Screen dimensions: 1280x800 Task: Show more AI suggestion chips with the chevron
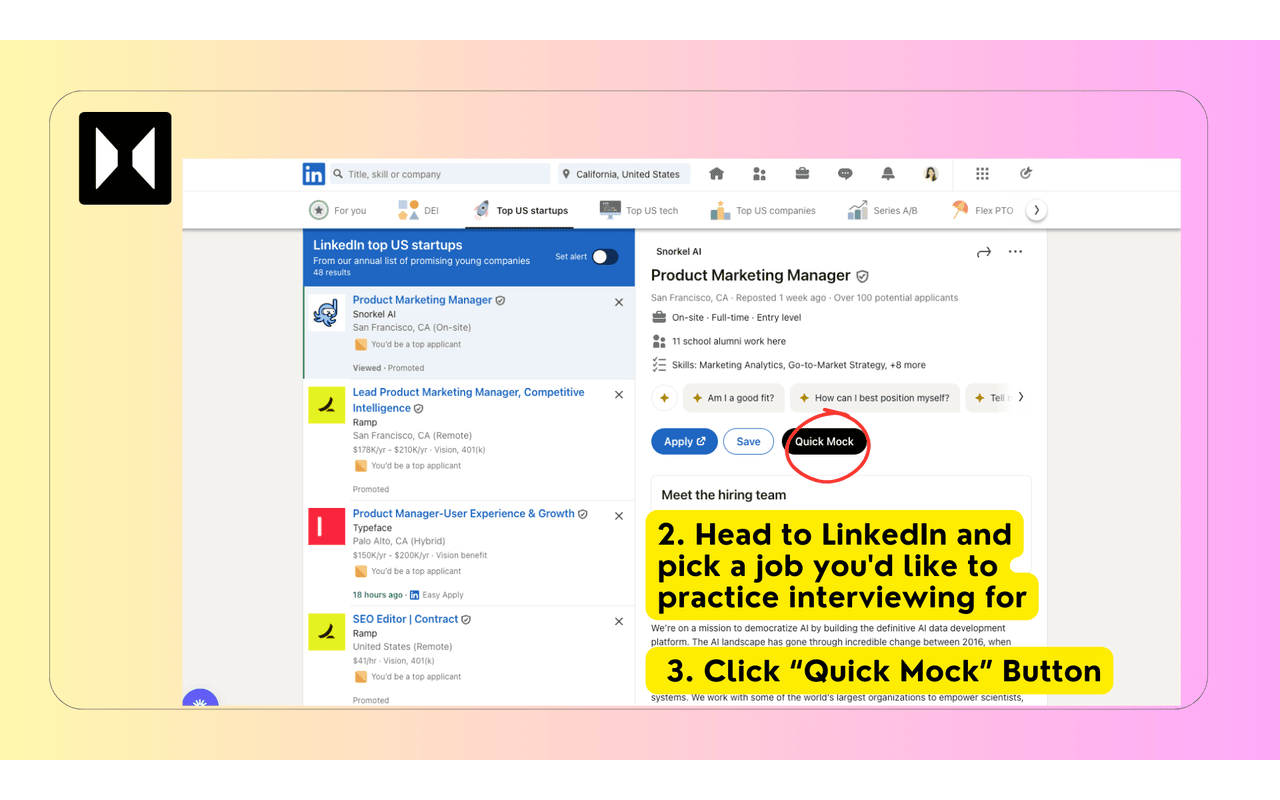pos(1021,397)
